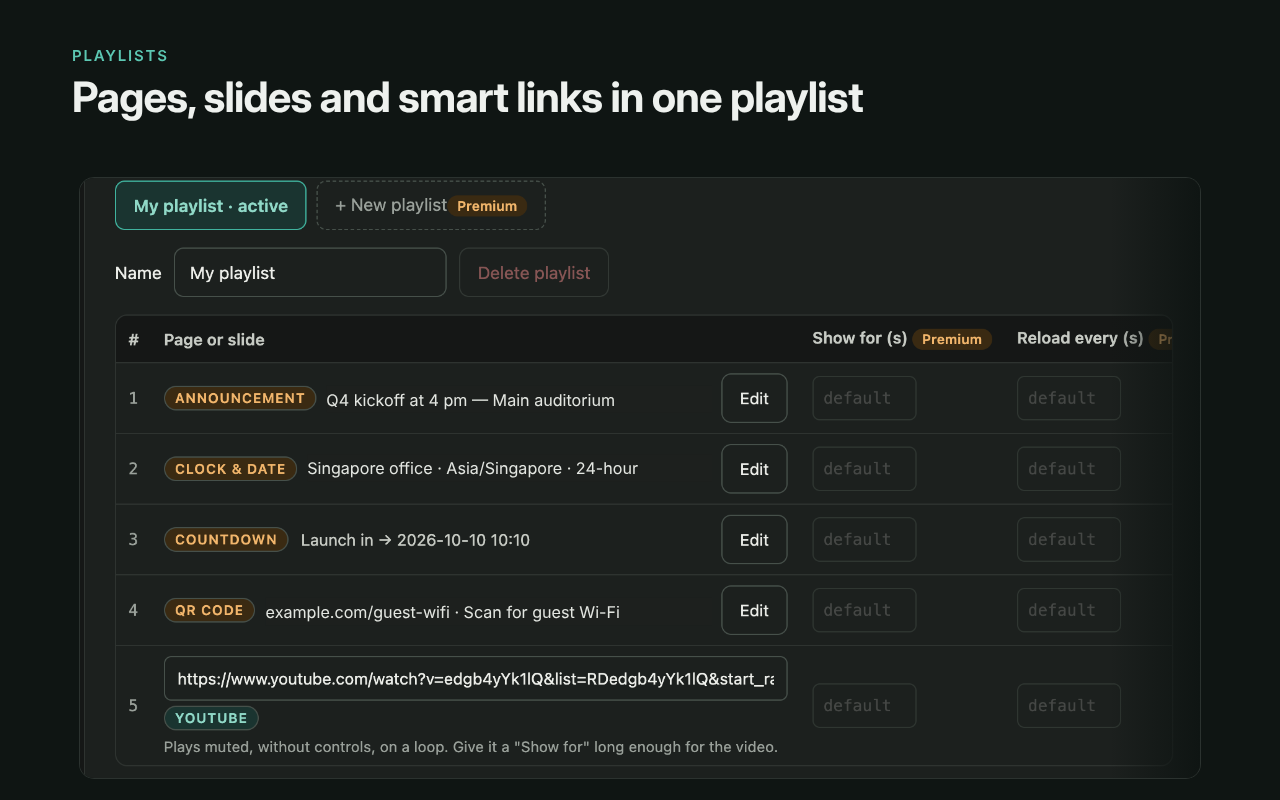Click the "Page or slide" column header
The height and width of the screenshot is (800, 1280).
point(214,340)
